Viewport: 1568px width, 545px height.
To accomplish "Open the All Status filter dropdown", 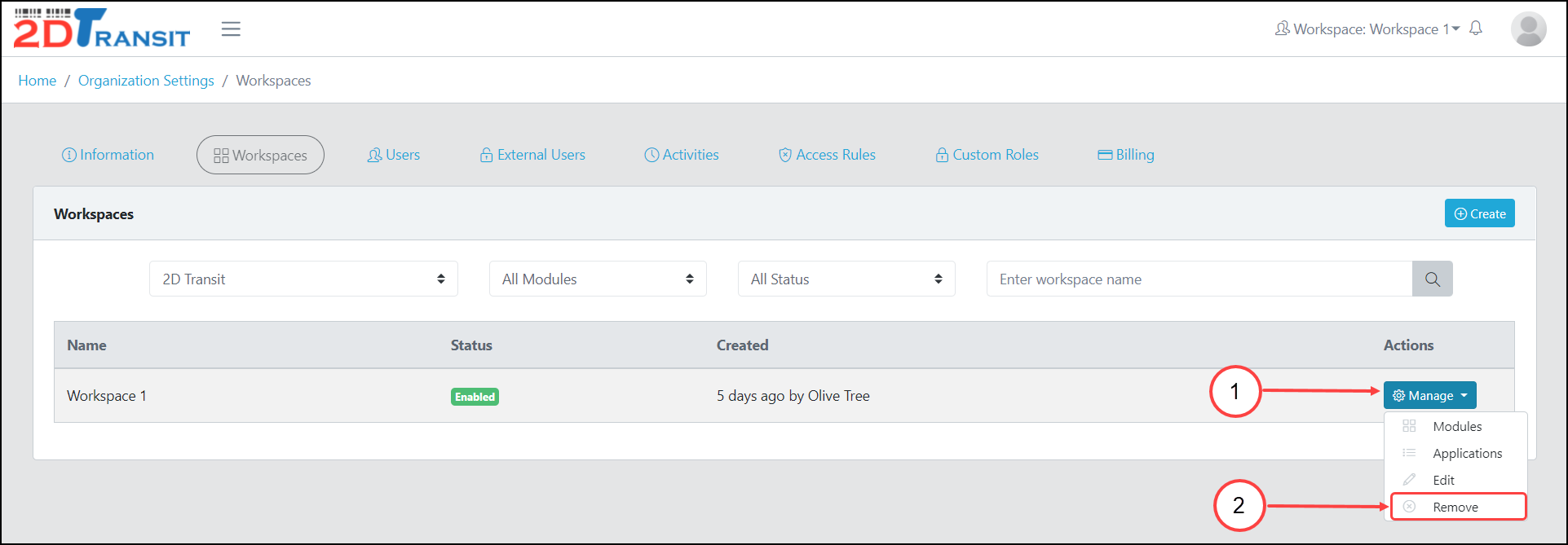I will pos(846,279).
